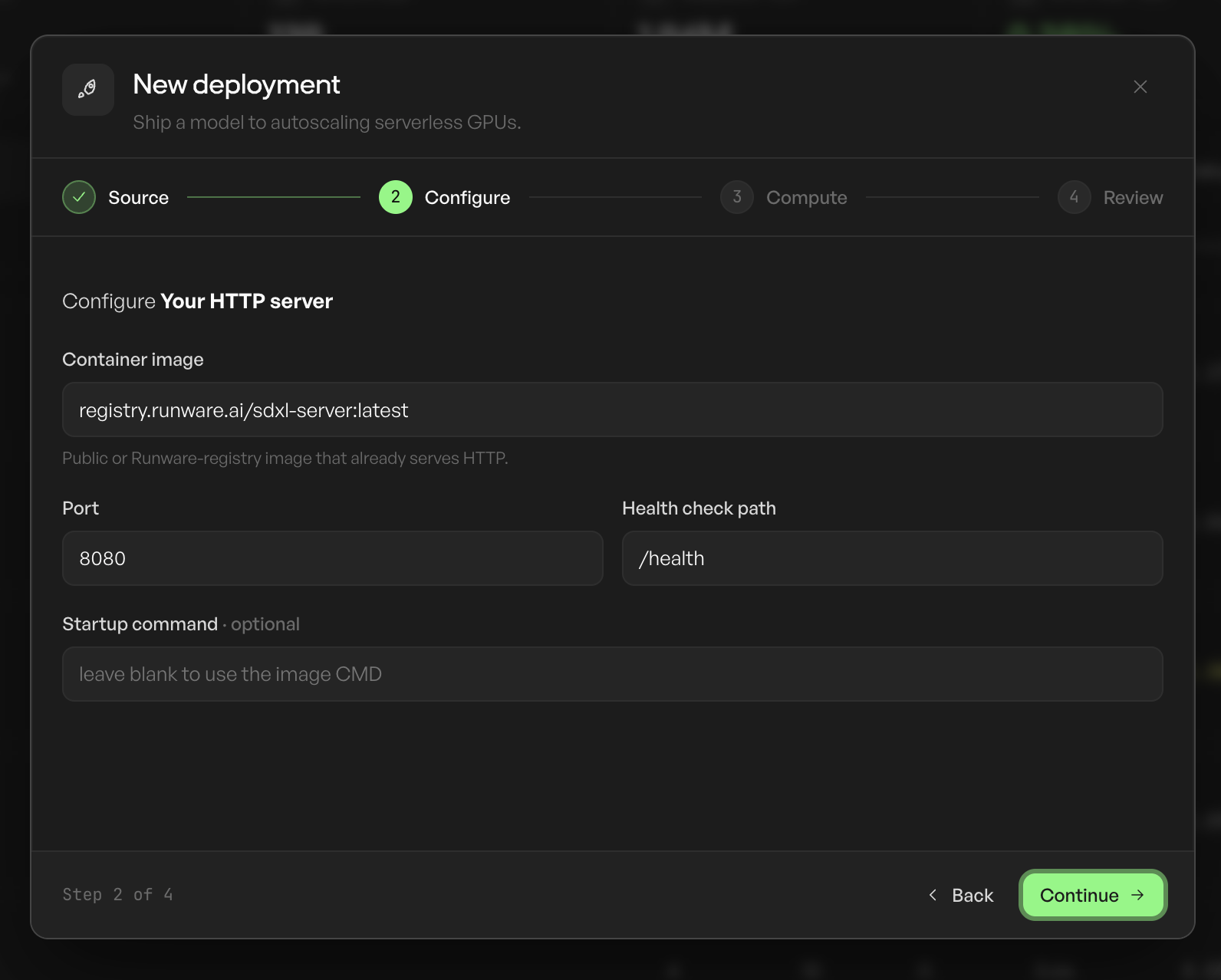Click the 'Container image' label
This screenshot has height=980, width=1221.
(133, 360)
